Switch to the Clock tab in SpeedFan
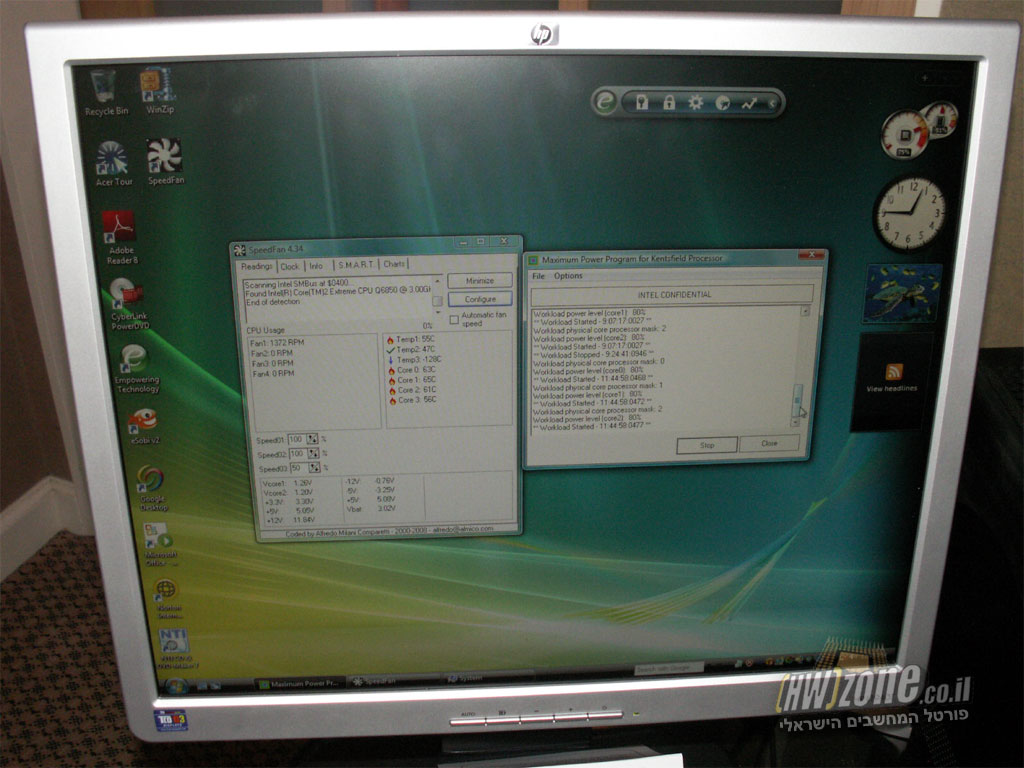 289,266
